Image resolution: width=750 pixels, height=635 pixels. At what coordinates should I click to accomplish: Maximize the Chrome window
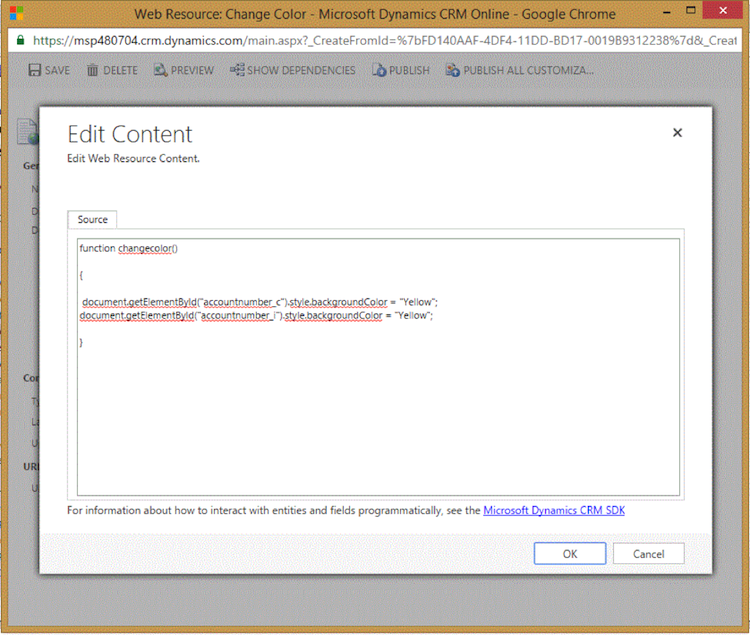(x=690, y=10)
